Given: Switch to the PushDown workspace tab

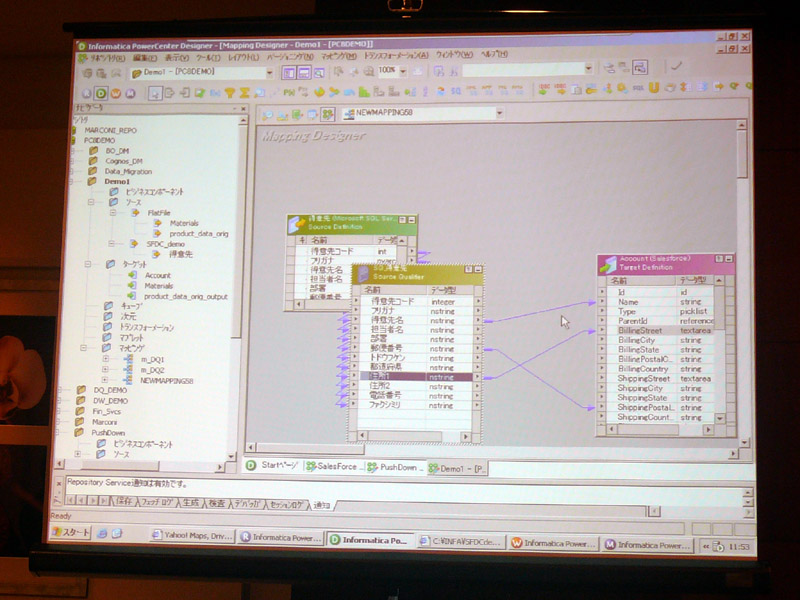Looking at the screenshot, I should click(396, 467).
